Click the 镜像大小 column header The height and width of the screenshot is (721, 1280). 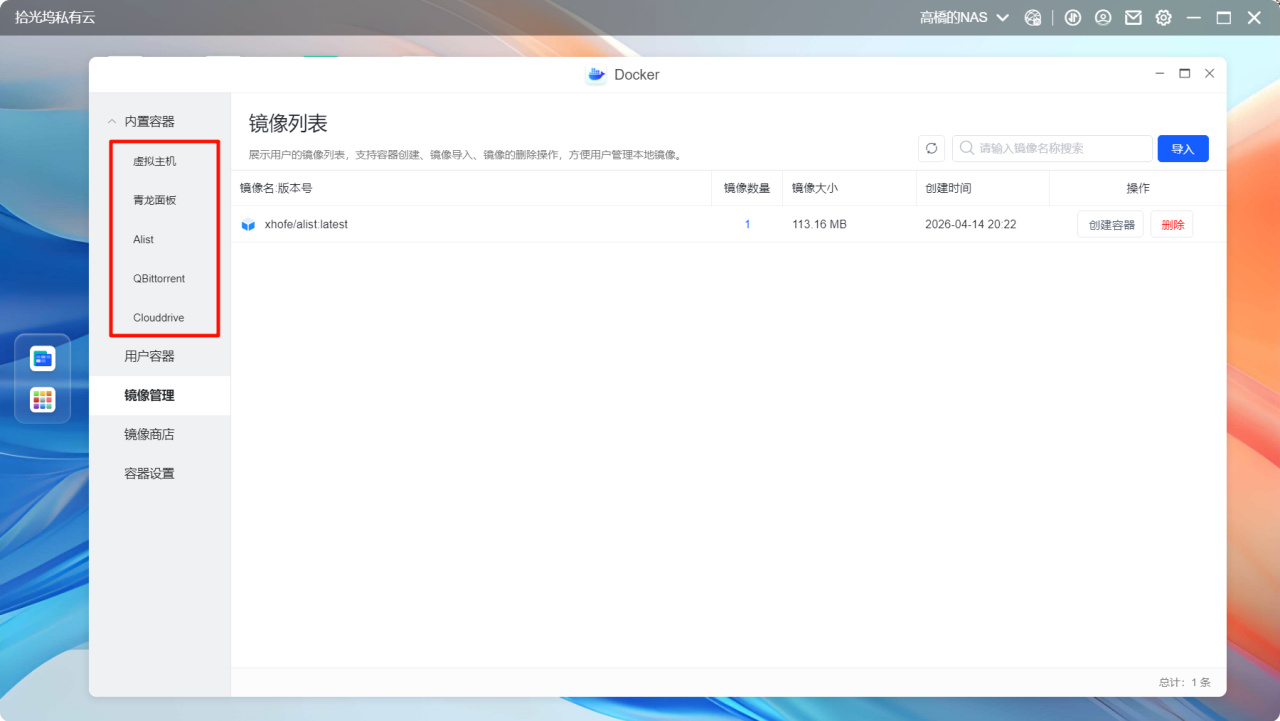815,188
